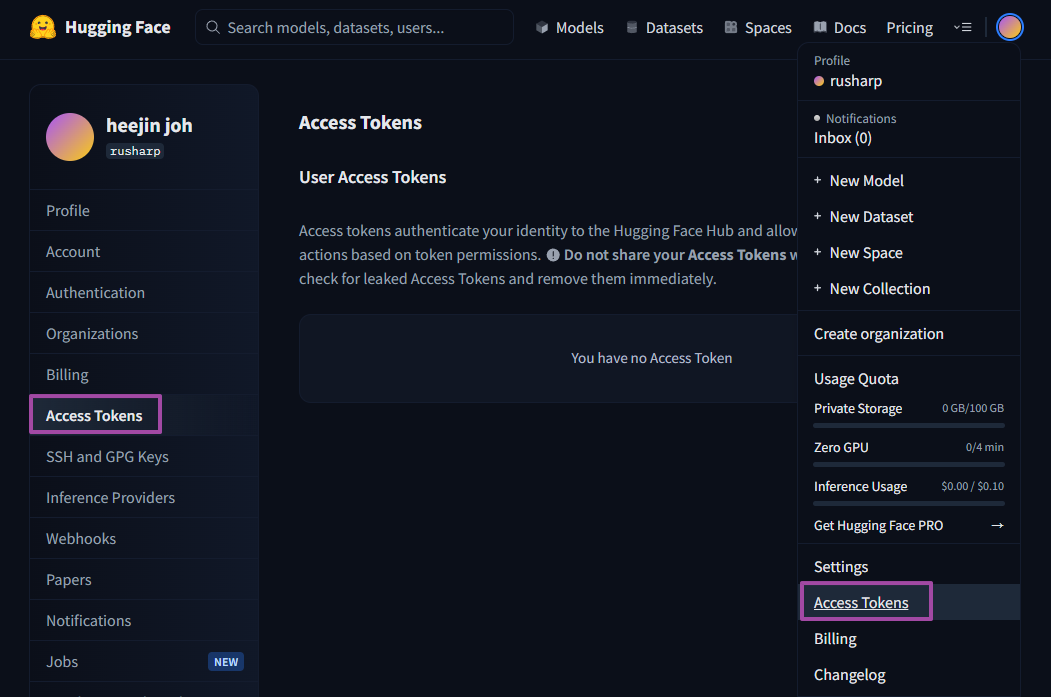Image resolution: width=1051 pixels, height=697 pixels.
Task: Click the Private Storage usage bar
Action: pos(909,426)
